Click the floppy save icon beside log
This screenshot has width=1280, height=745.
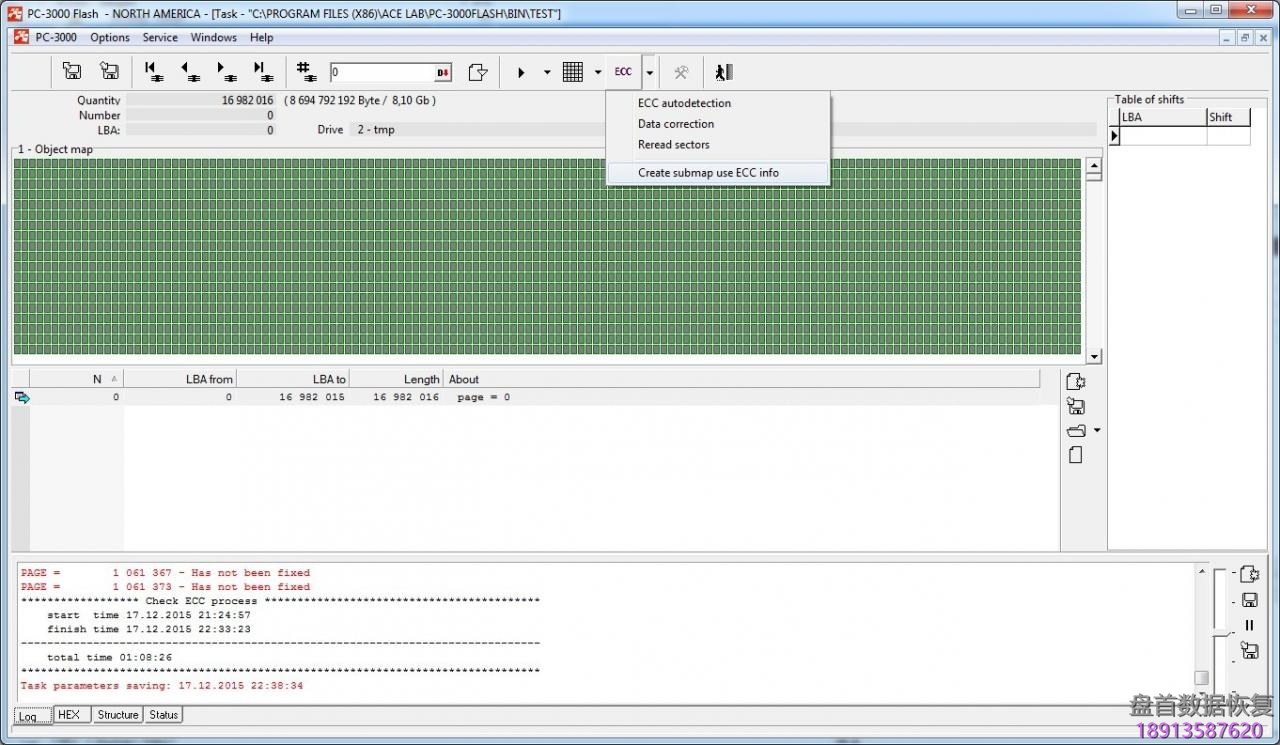1249,600
